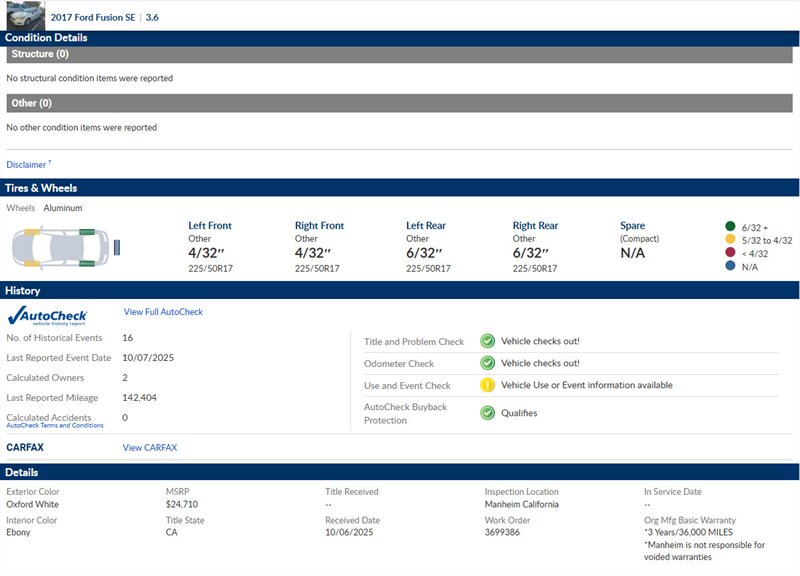This screenshot has width=800, height=576.
Task: Open AutoCheck Terms and Conditions link
Action: (55, 426)
